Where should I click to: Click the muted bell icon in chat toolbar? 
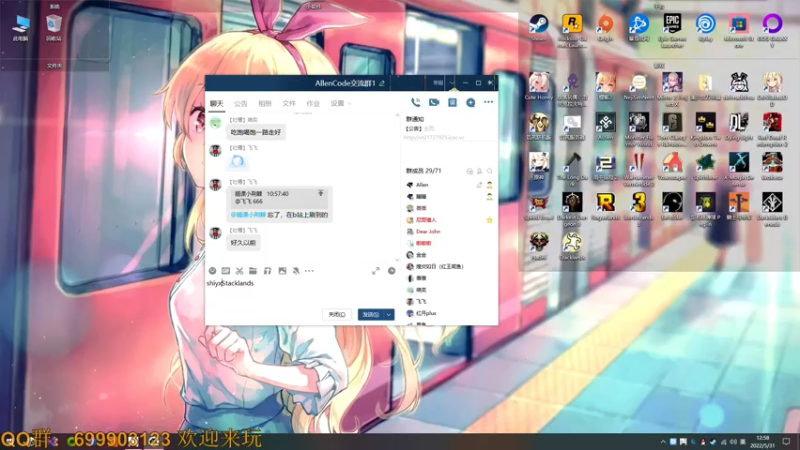coord(296,271)
